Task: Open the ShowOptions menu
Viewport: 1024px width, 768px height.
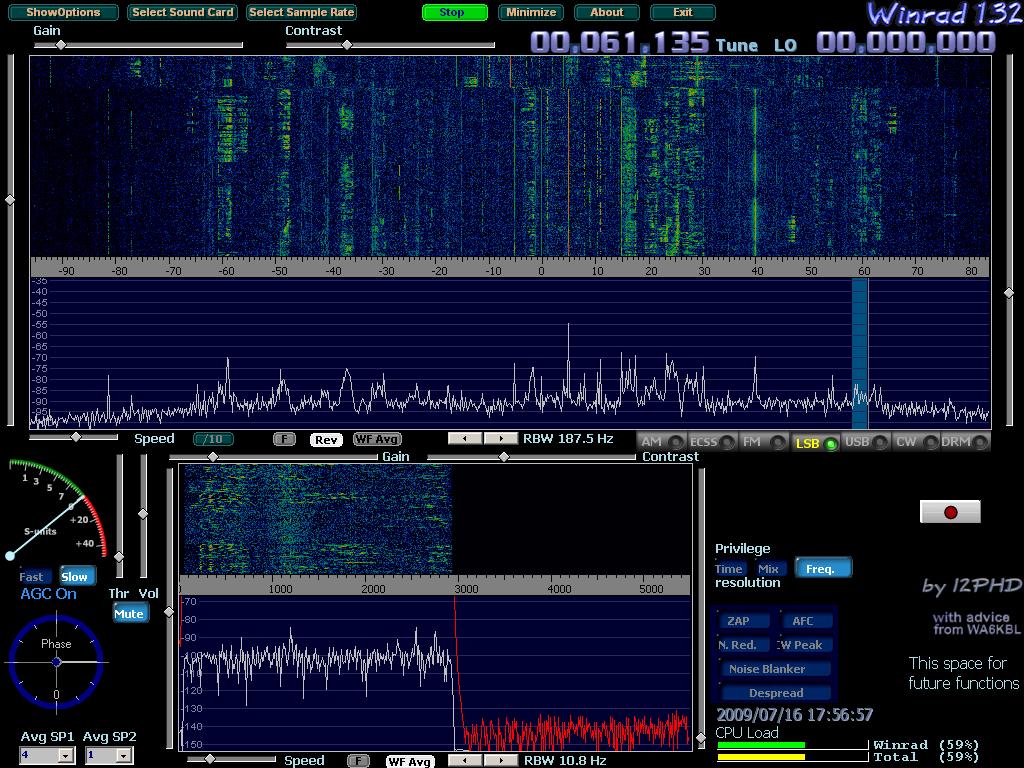Action: [63, 12]
